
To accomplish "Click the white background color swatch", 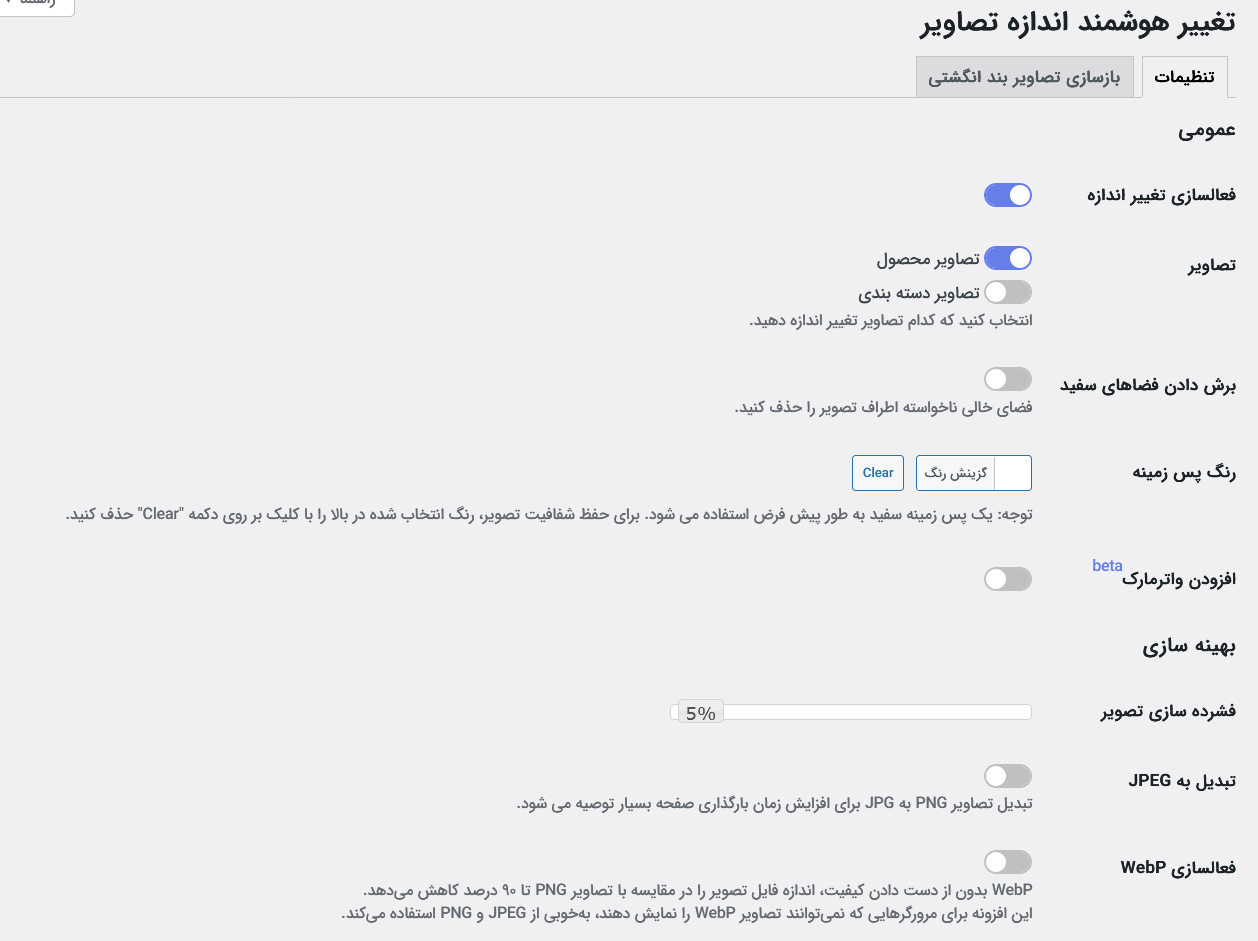I will point(1013,473).
